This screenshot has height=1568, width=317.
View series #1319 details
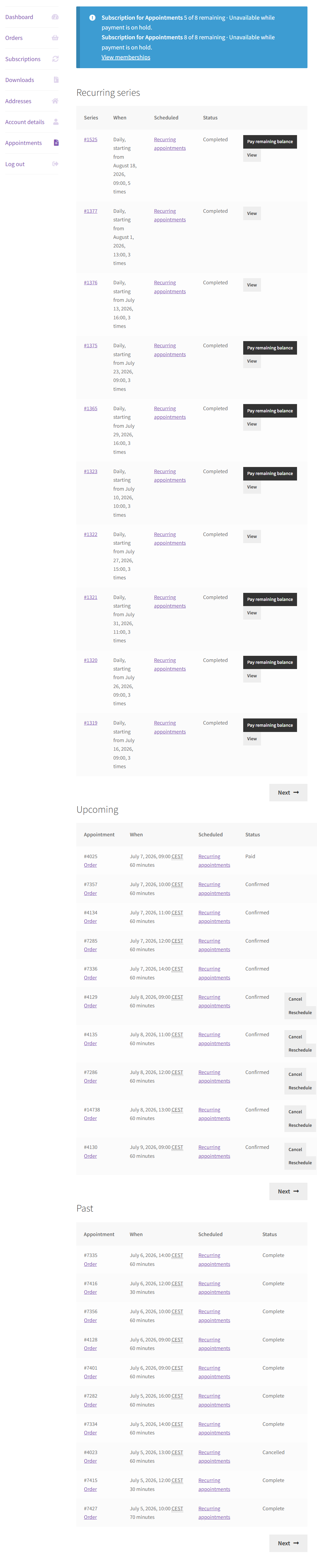click(252, 739)
